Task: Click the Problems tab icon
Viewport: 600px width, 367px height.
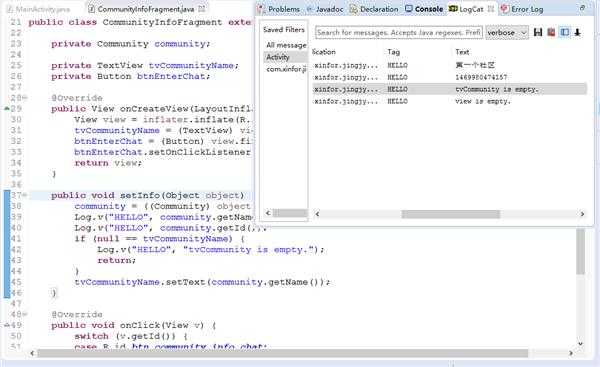Action: [x=261, y=9]
